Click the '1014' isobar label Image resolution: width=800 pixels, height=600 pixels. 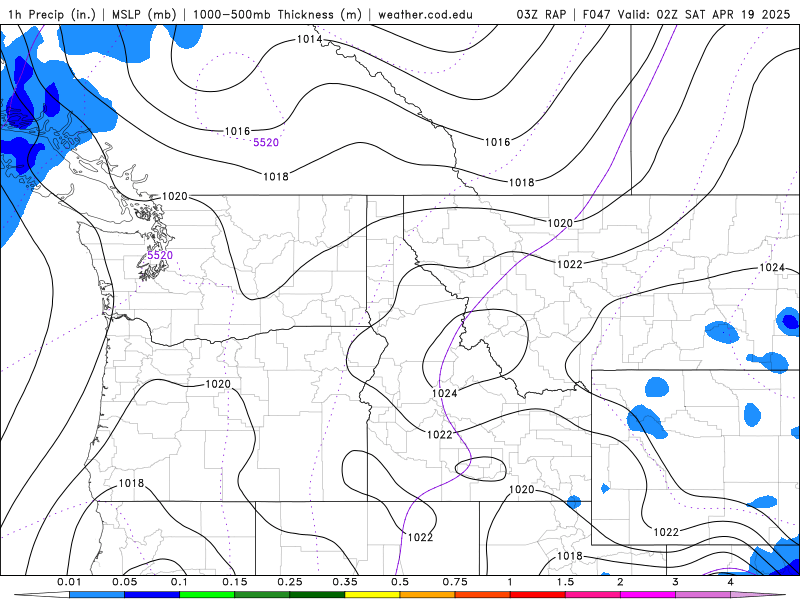point(310,39)
